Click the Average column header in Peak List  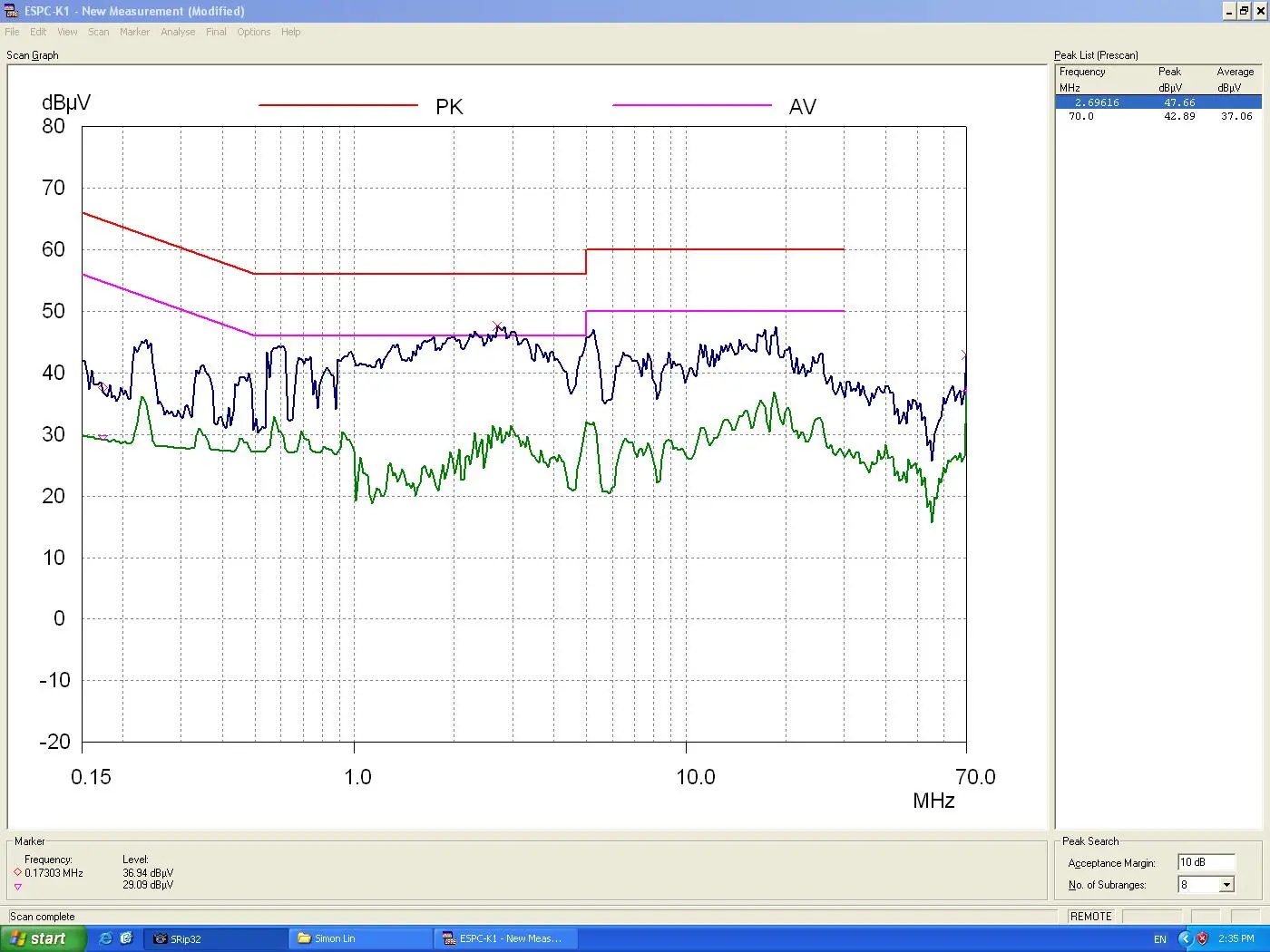point(1236,72)
